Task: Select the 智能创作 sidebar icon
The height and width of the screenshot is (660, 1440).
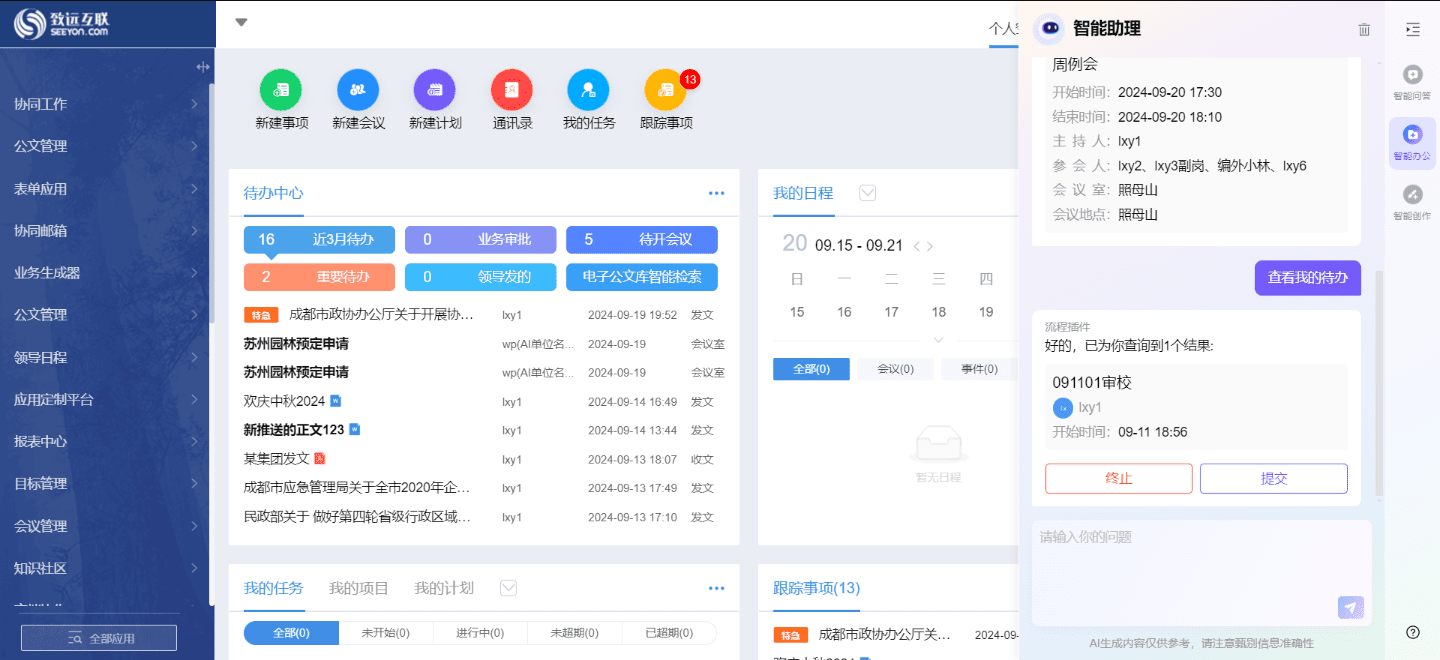Action: tap(1412, 201)
